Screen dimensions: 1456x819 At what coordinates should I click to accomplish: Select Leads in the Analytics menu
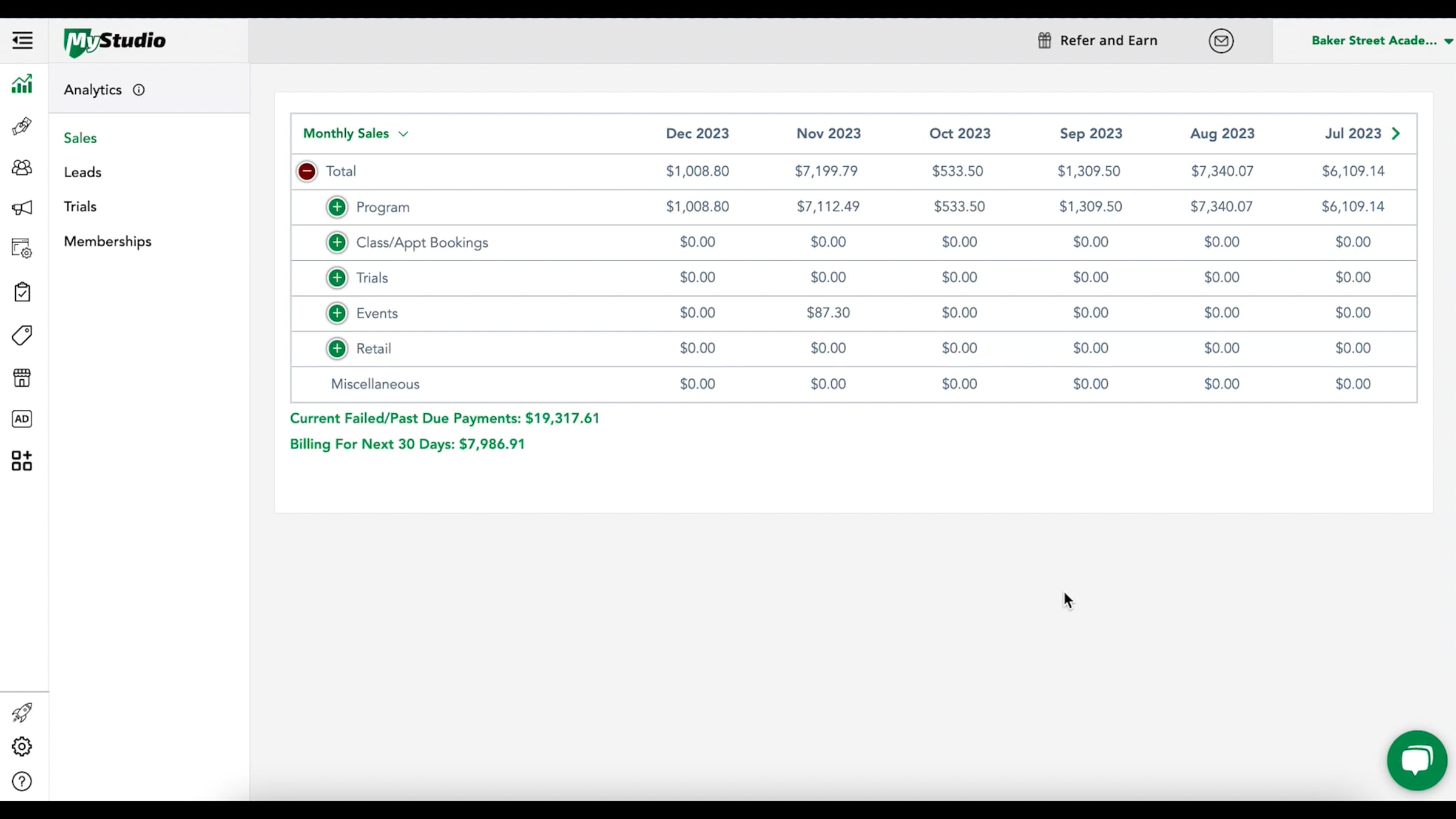83,172
